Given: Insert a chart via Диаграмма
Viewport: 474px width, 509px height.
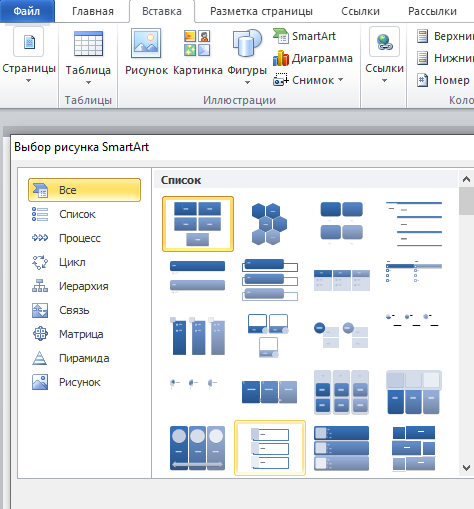Looking at the screenshot, I should pyautogui.click(x=313, y=58).
